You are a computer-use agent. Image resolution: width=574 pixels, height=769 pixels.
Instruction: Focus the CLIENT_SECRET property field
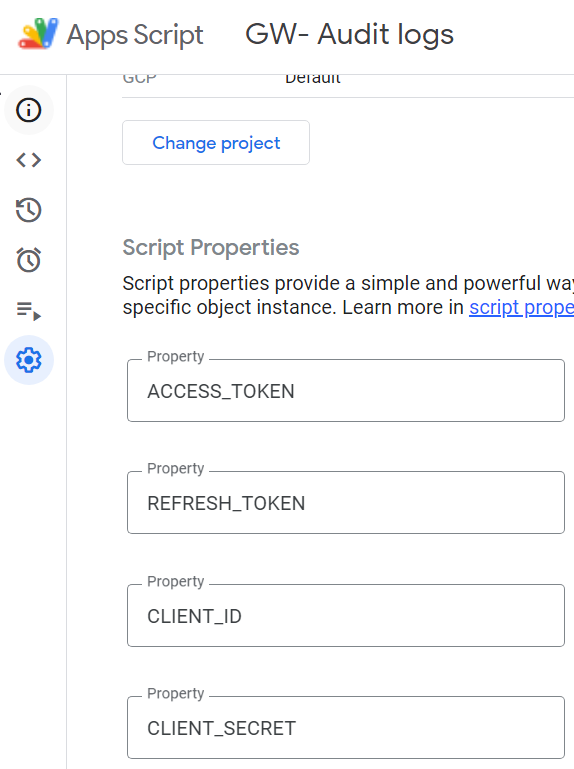346,728
